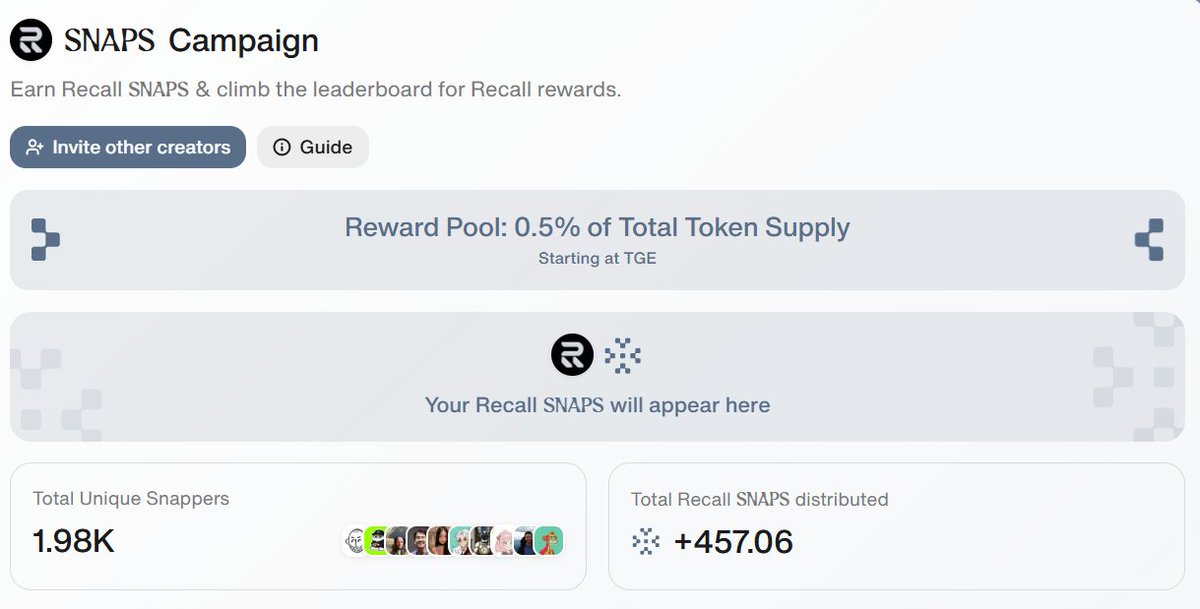Click the info circle icon beside Guide
1200x609 pixels.
pyautogui.click(x=282, y=147)
